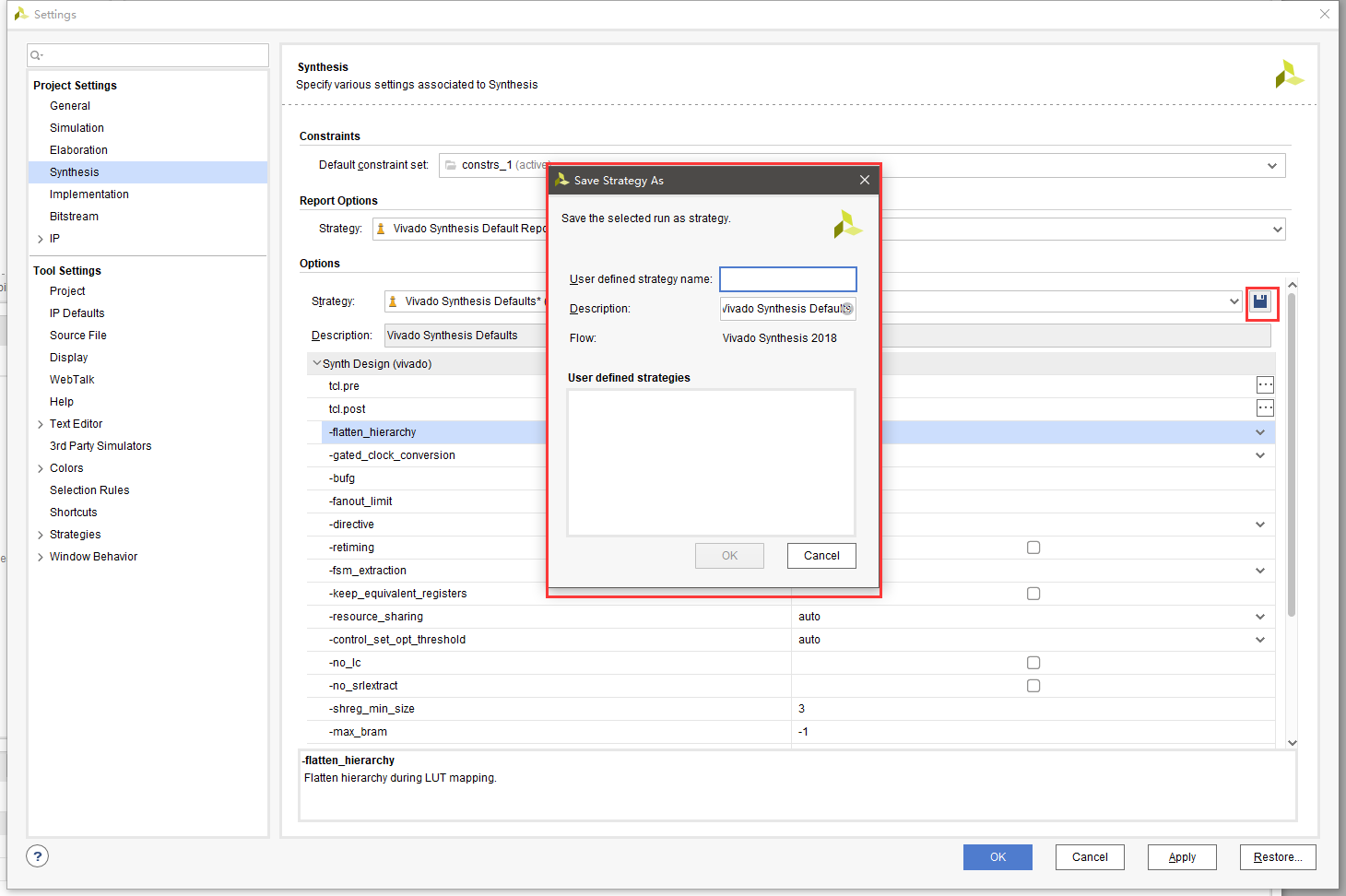
Task: Open the Options Strategy dropdown arrow
Action: click(x=1234, y=301)
